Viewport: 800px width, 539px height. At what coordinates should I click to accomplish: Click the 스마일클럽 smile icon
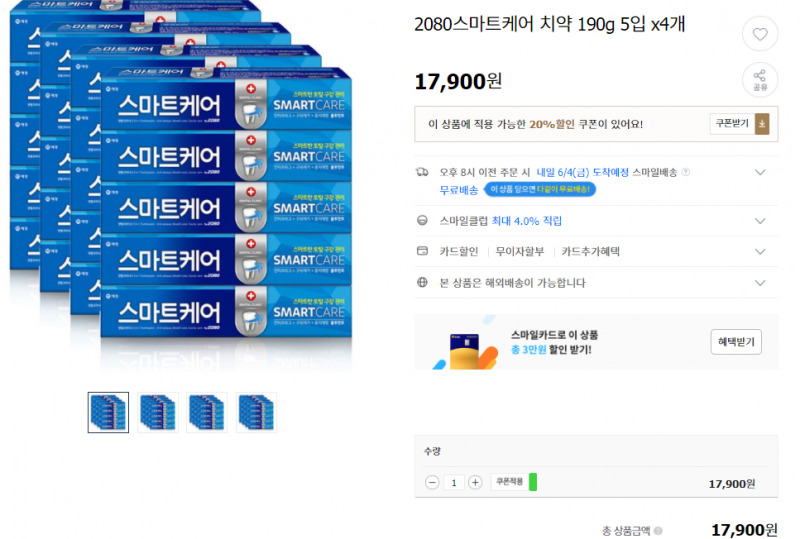[x=422, y=220]
